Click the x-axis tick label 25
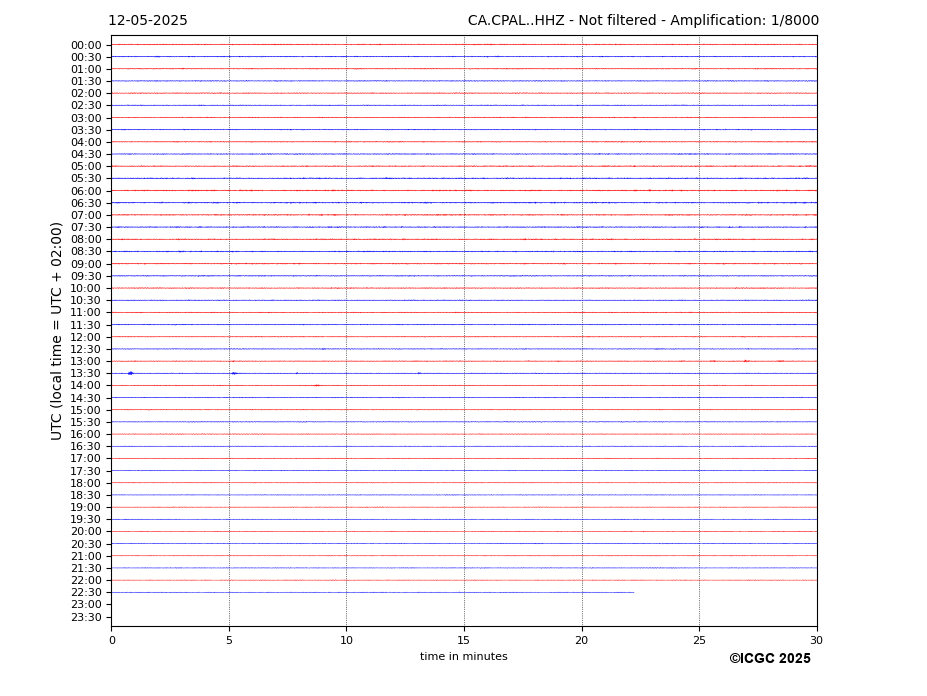Image resolution: width=927 pixels, height=696 pixels. click(x=699, y=640)
